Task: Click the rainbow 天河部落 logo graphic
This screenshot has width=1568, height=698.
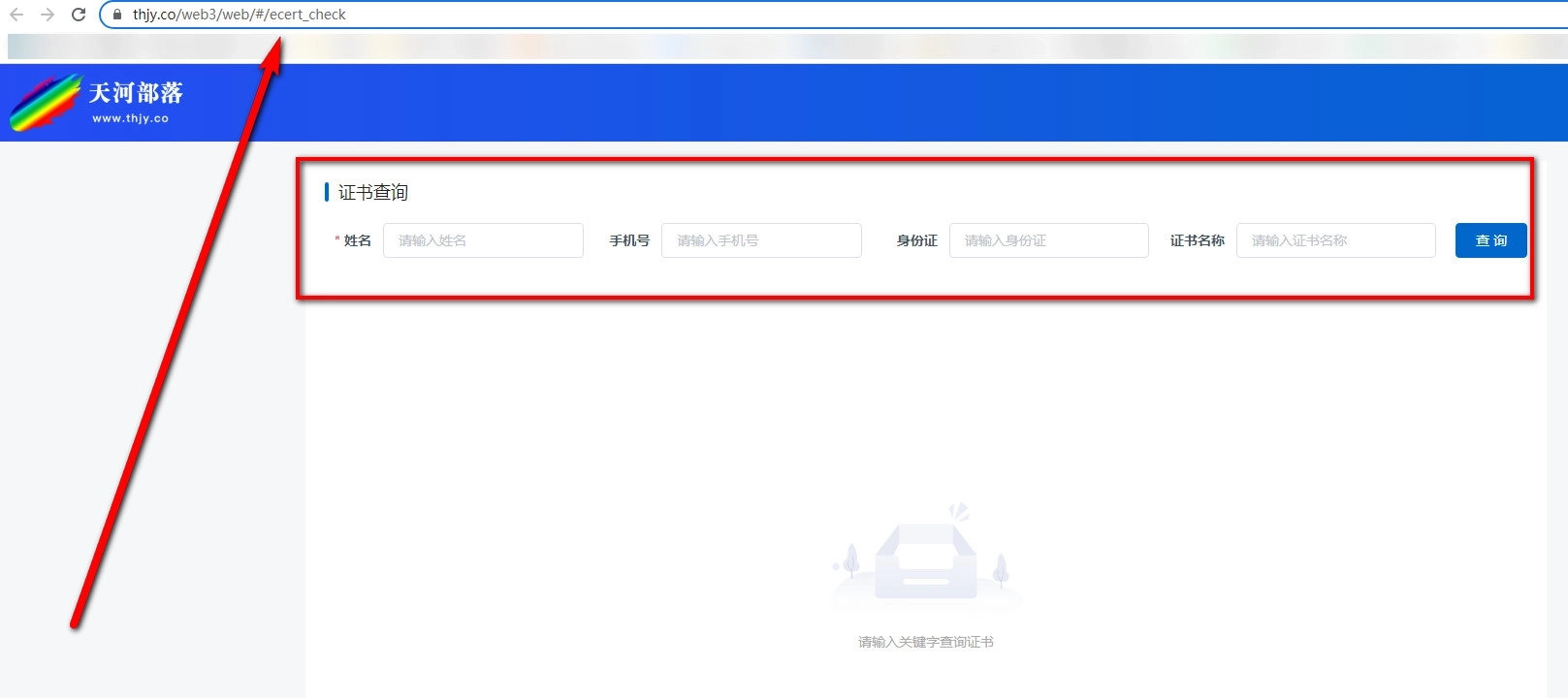Action: 44,103
